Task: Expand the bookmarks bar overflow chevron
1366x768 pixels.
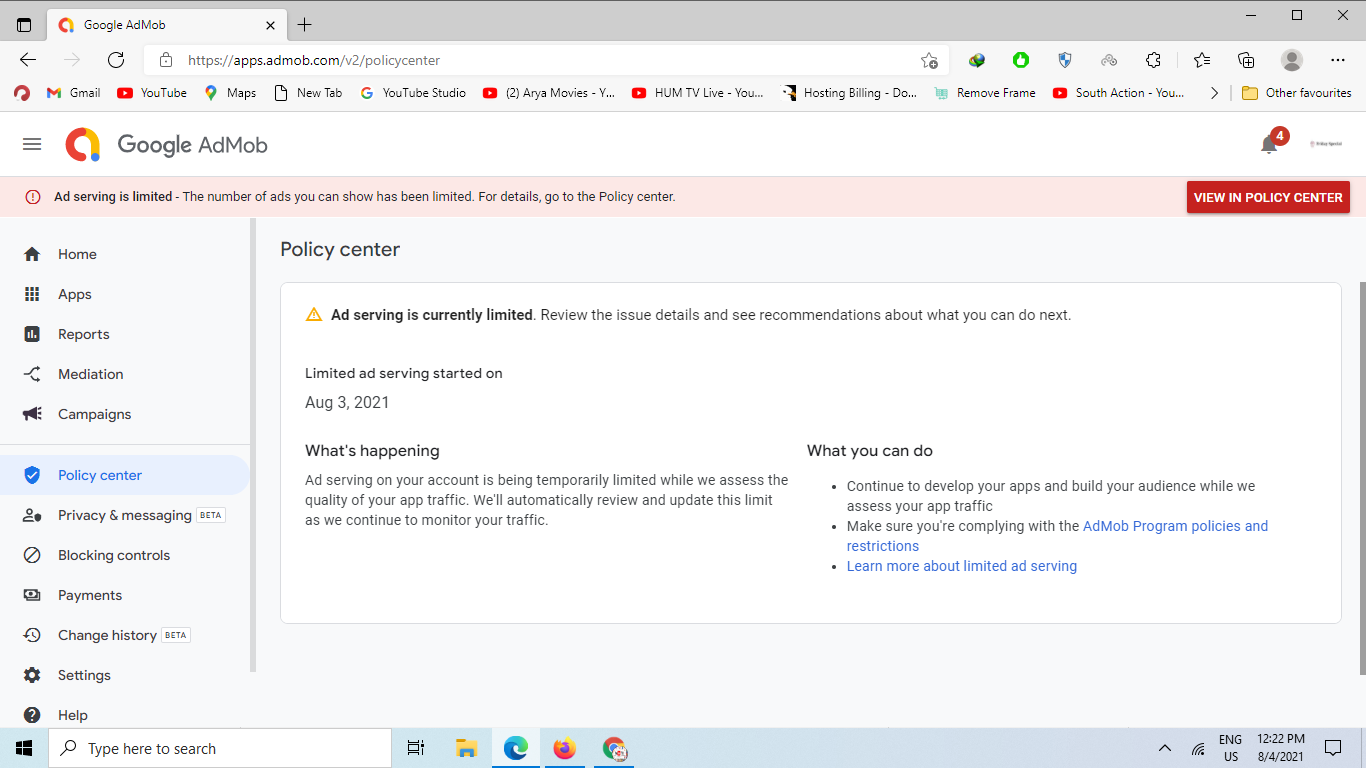Action: (x=1214, y=93)
